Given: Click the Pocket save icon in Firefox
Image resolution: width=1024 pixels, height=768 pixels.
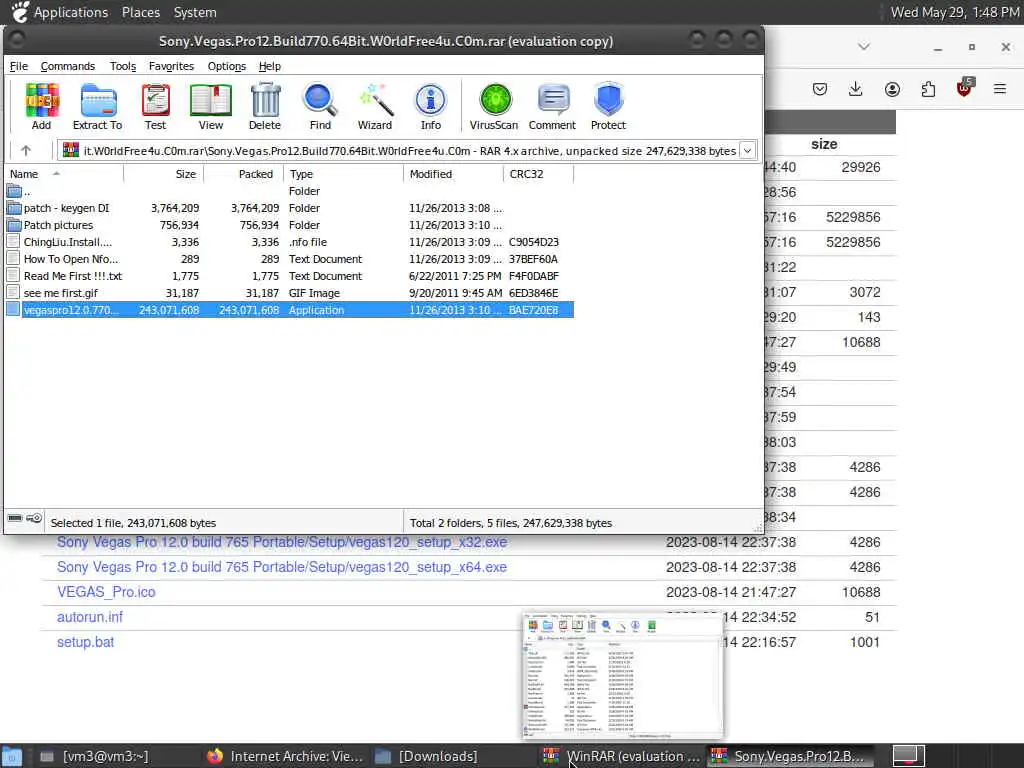Looking at the screenshot, I should (820, 89).
